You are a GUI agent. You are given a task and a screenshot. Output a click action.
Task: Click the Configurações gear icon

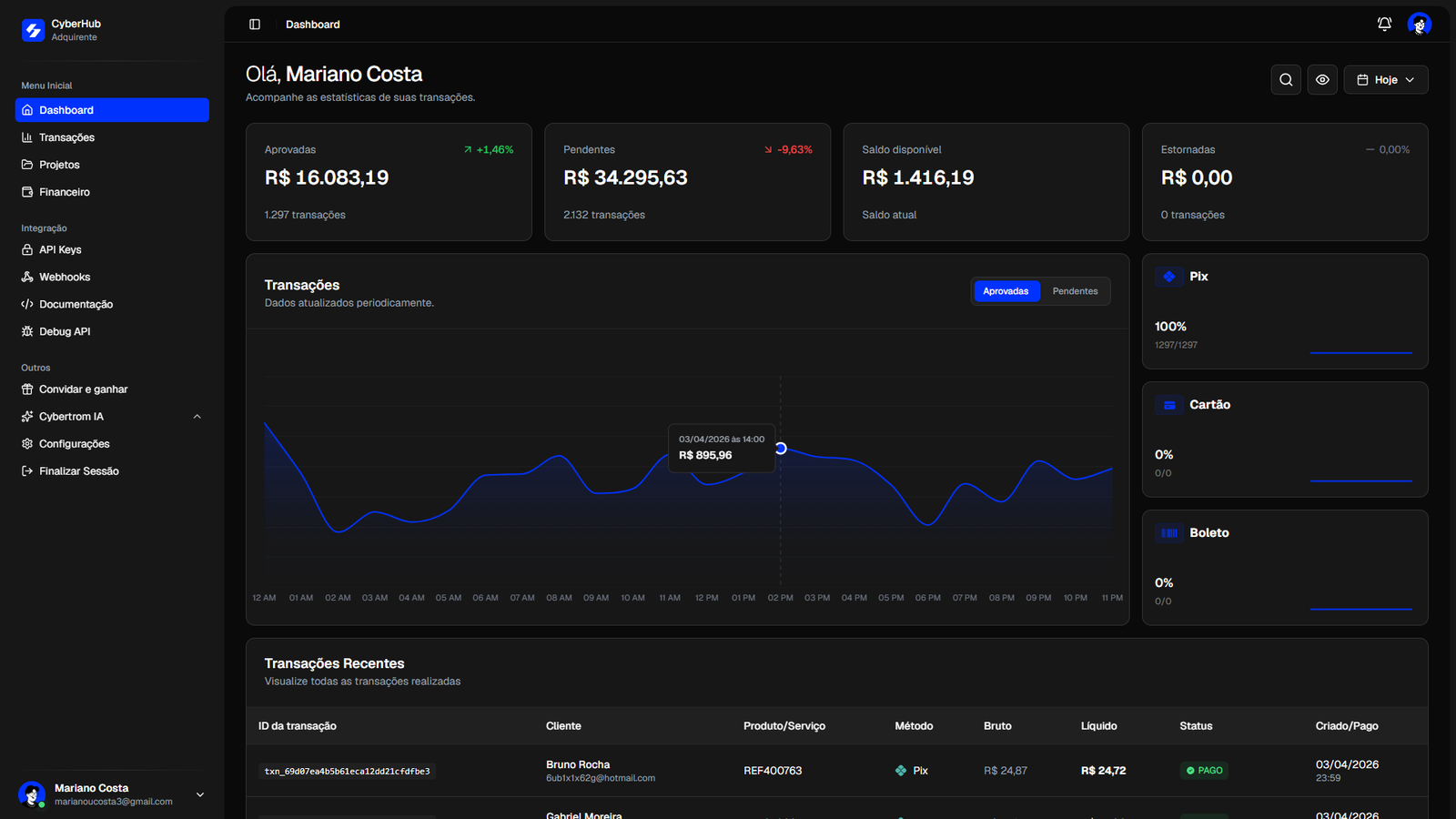click(27, 444)
